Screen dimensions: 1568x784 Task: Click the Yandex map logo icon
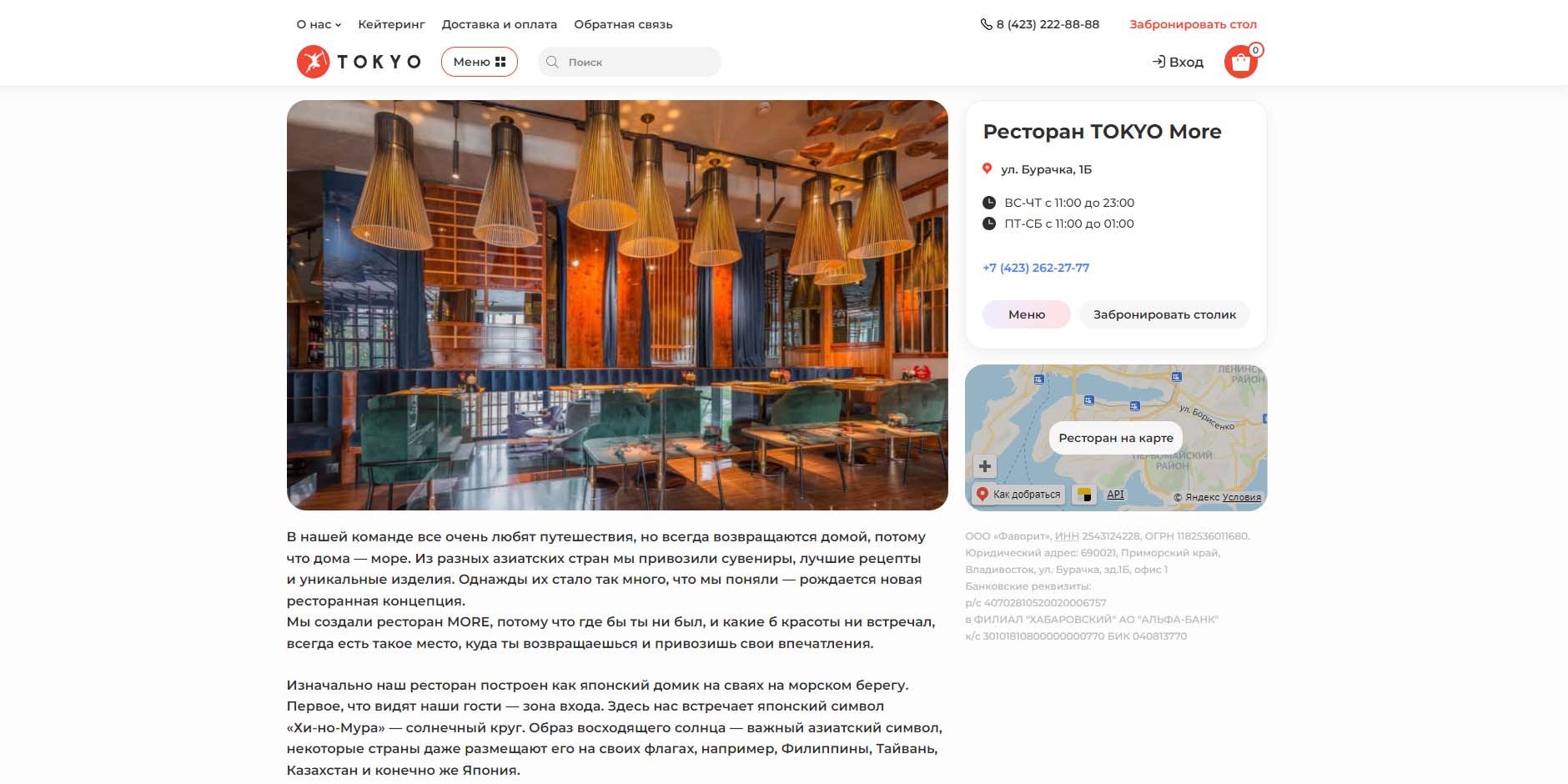1084,495
